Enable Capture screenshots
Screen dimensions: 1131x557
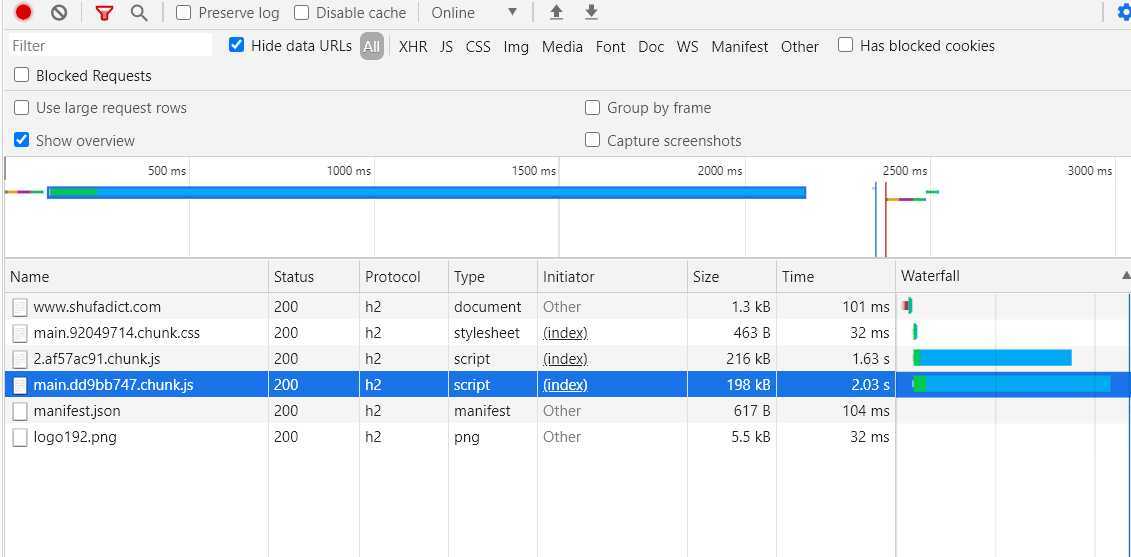[x=592, y=140]
